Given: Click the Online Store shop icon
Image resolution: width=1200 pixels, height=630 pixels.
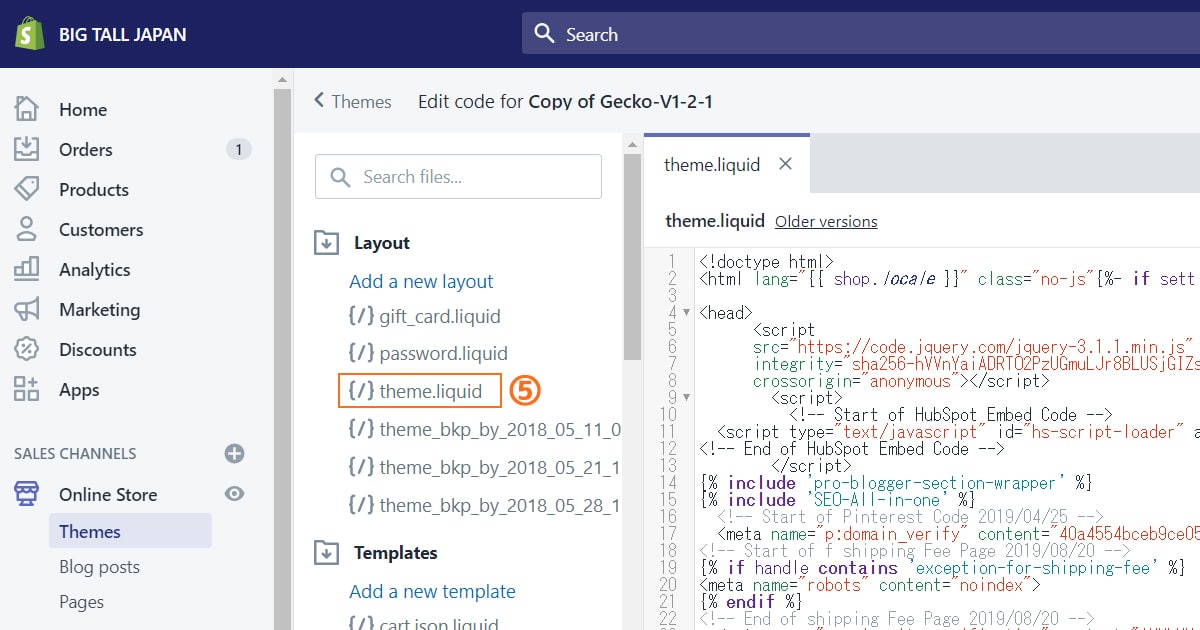Looking at the screenshot, I should (x=27, y=494).
